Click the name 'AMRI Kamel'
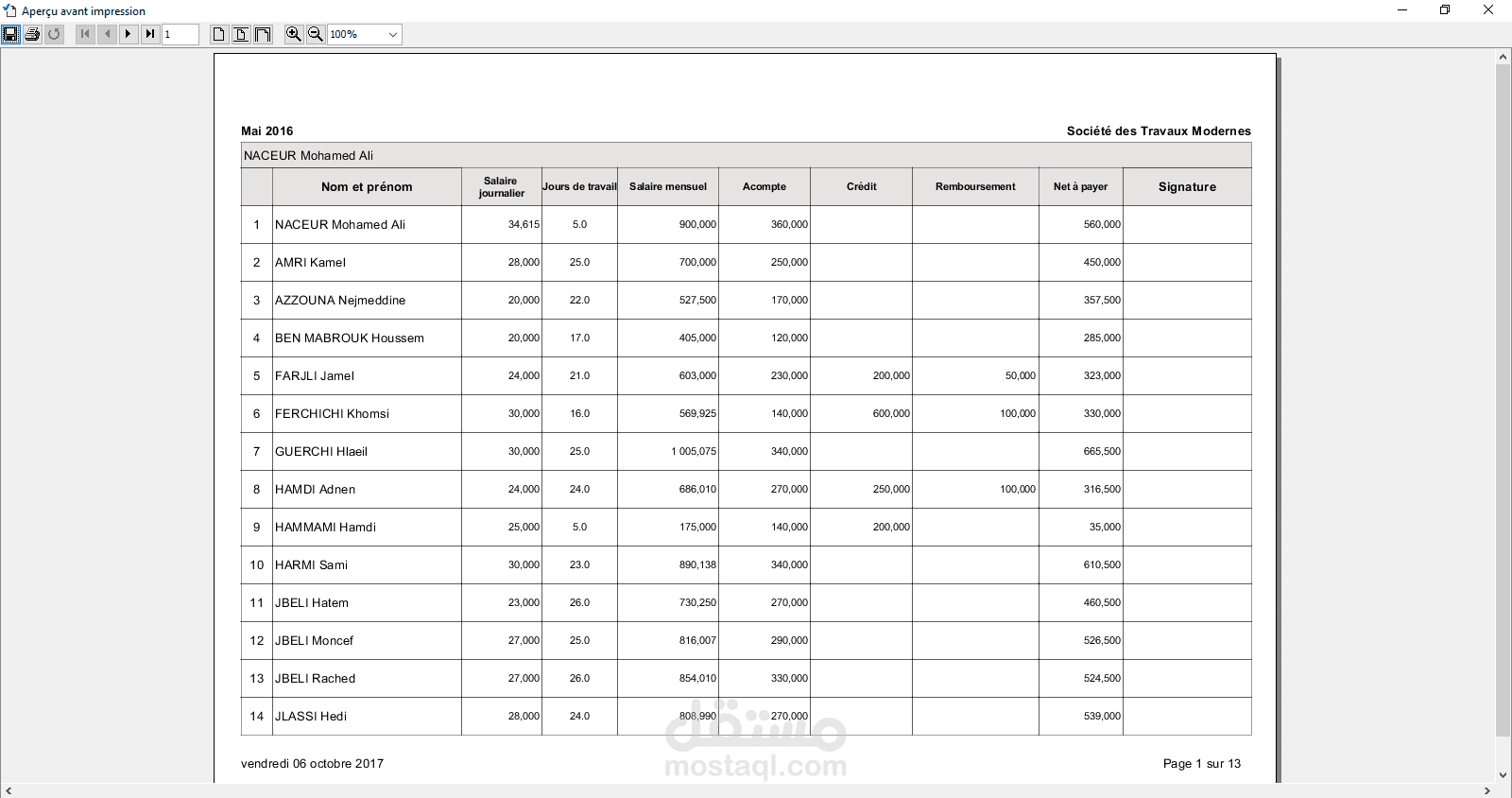This screenshot has width=1512, height=798. click(x=310, y=262)
